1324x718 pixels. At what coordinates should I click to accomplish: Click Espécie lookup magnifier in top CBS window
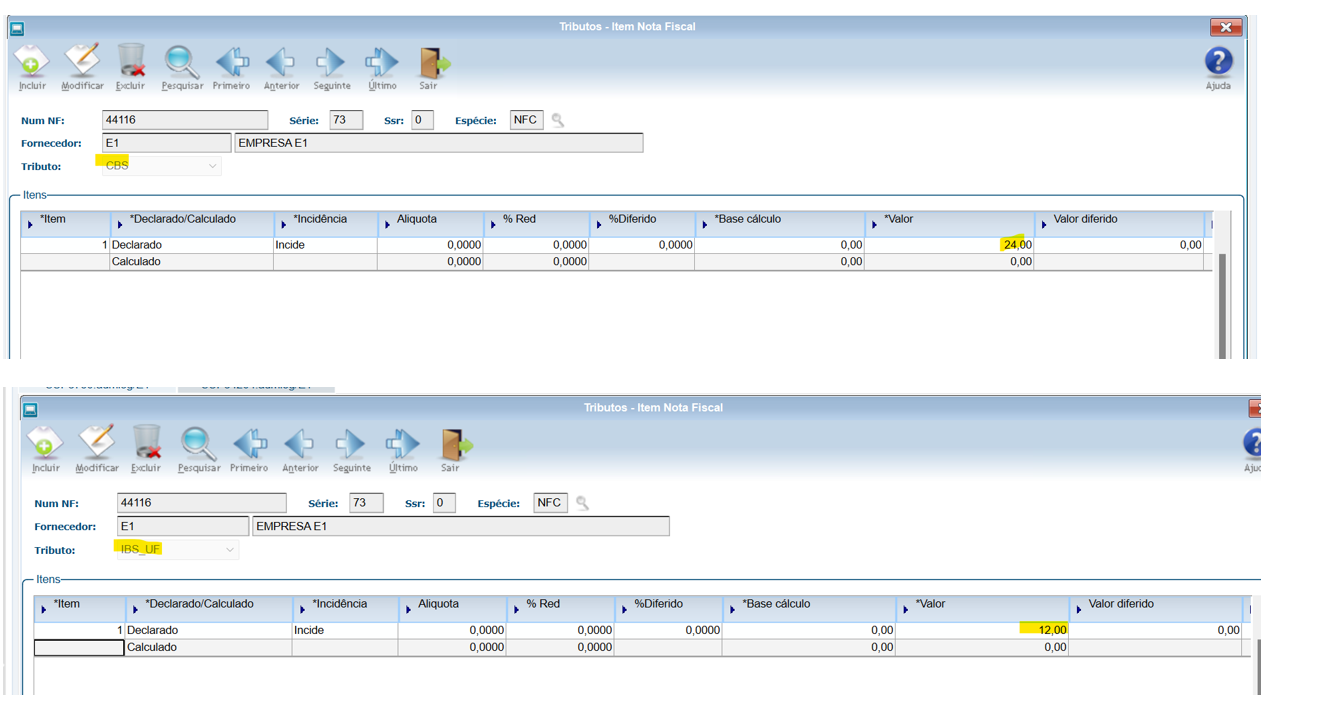click(558, 120)
